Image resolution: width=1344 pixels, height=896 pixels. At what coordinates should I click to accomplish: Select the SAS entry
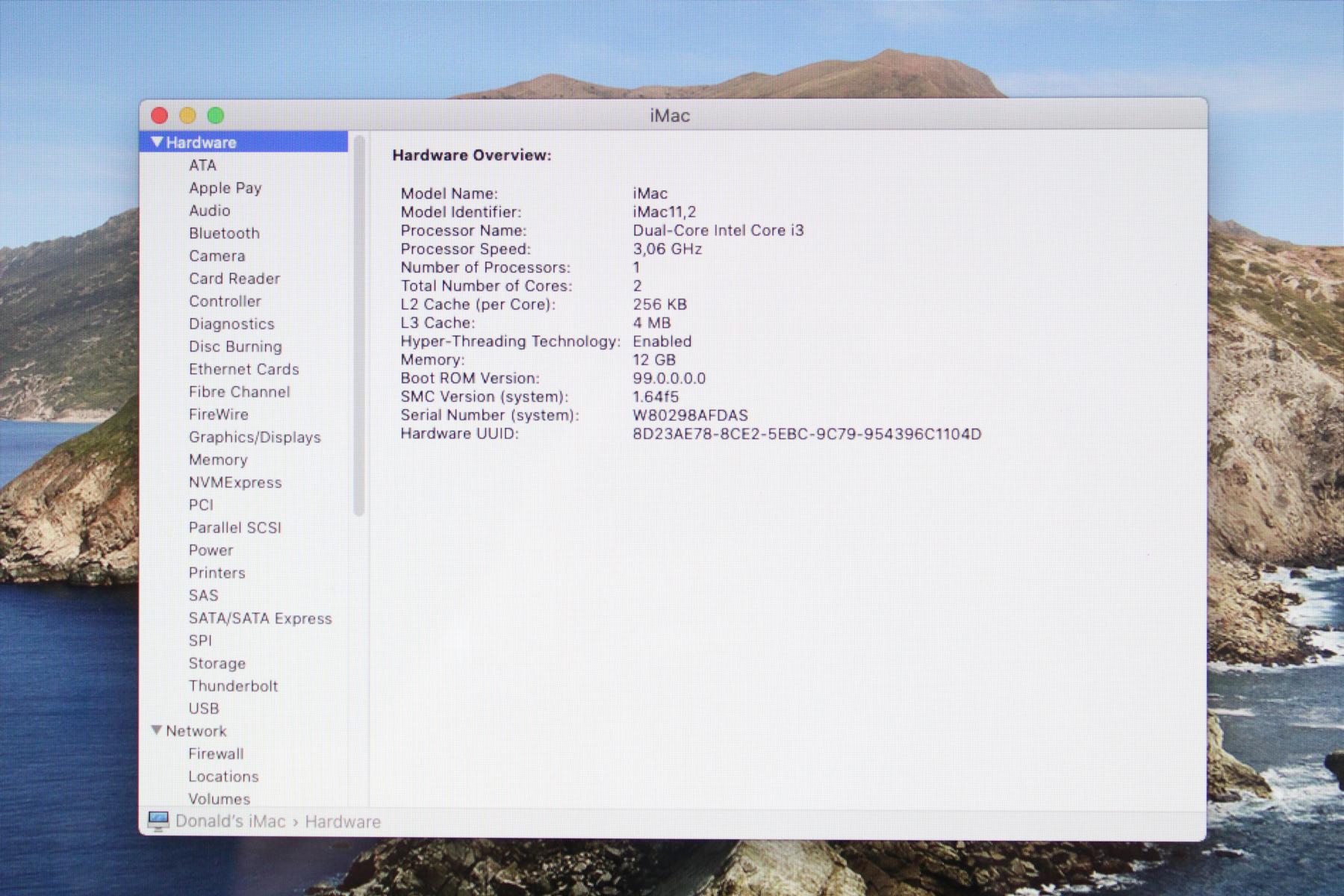pyautogui.click(x=203, y=596)
